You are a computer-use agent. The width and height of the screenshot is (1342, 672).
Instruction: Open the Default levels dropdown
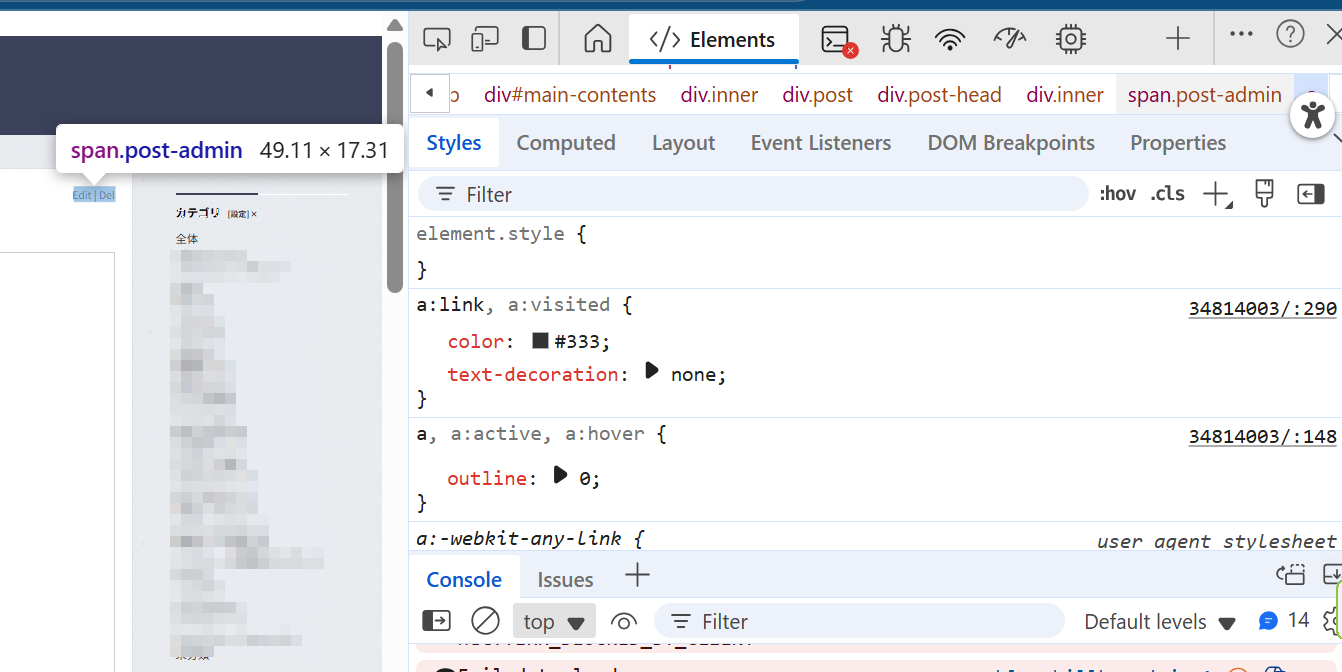point(1160,621)
